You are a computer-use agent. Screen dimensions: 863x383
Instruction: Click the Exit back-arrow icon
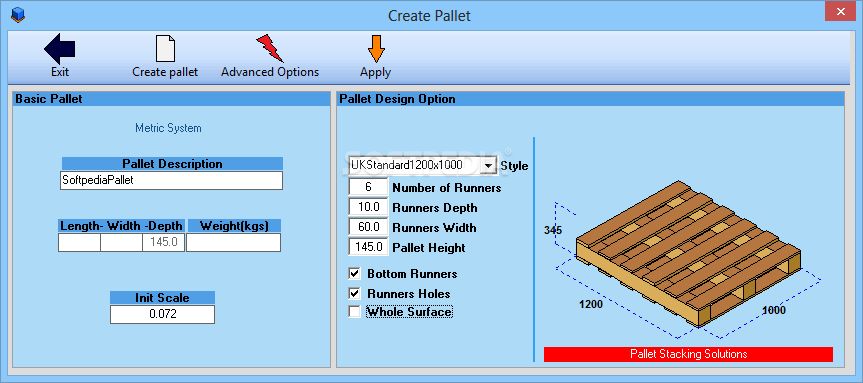coord(59,50)
